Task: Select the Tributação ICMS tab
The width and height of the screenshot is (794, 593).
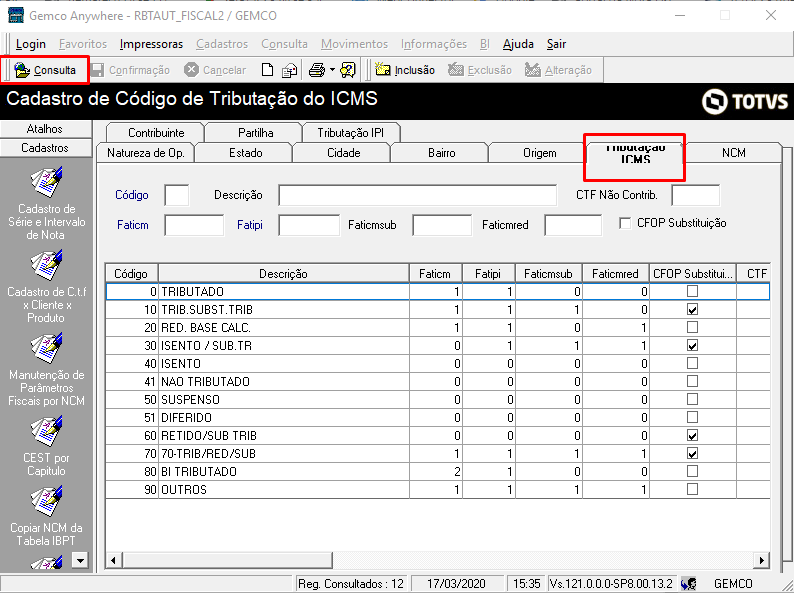Action: [x=635, y=153]
